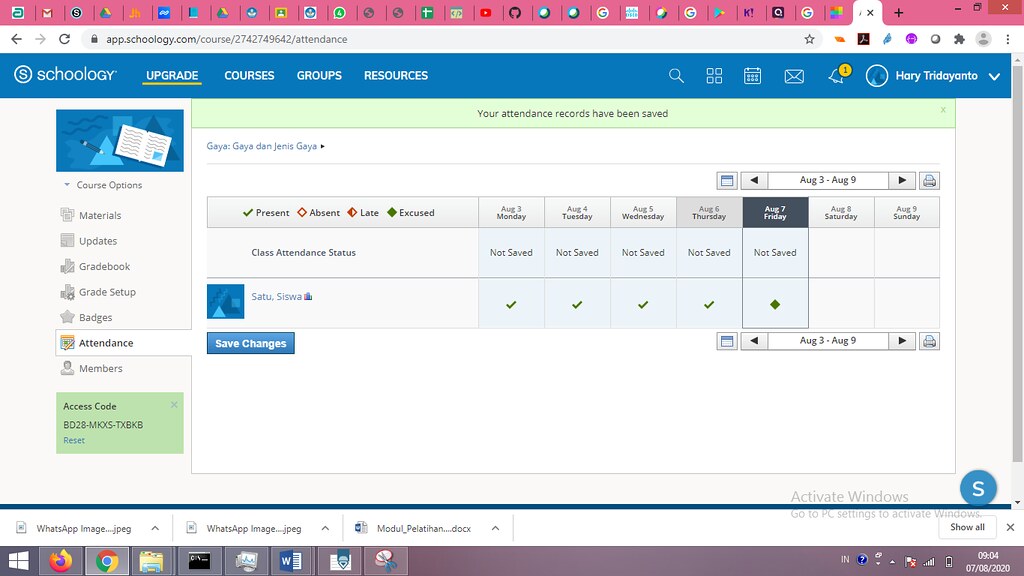The width and height of the screenshot is (1024, 576).
Task: Open the apps grid icon in header
Action: click(x=714, y=76)
